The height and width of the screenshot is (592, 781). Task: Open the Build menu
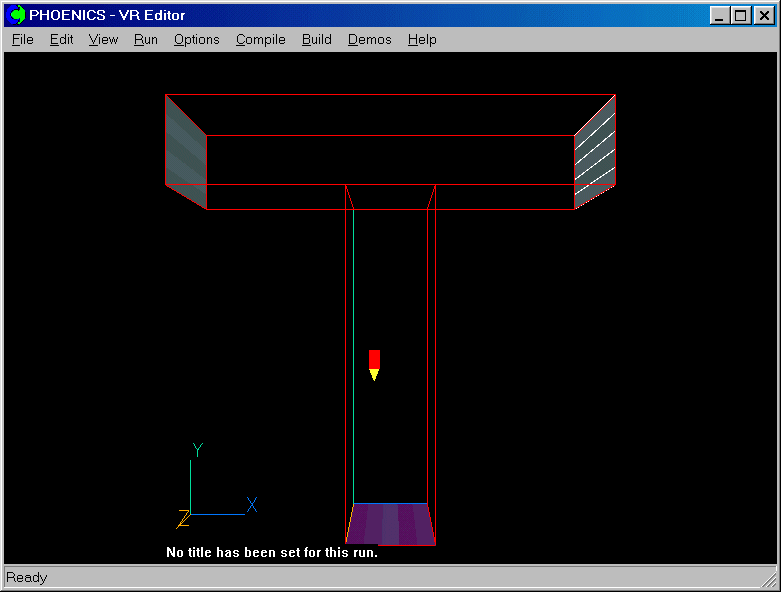[316, 40]
